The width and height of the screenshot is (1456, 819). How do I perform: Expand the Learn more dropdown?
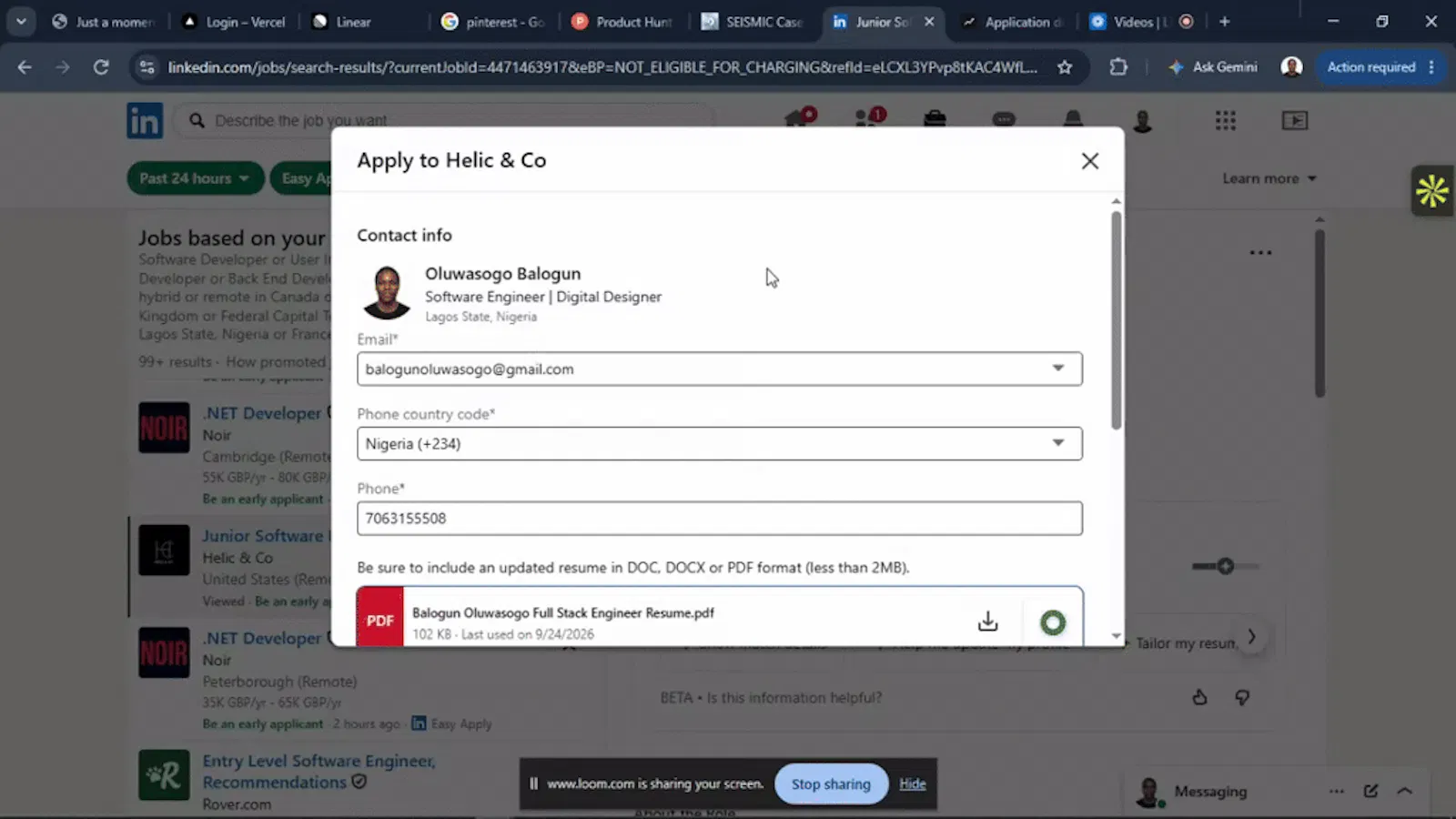pyautogui.click(x=1269, y=178)
